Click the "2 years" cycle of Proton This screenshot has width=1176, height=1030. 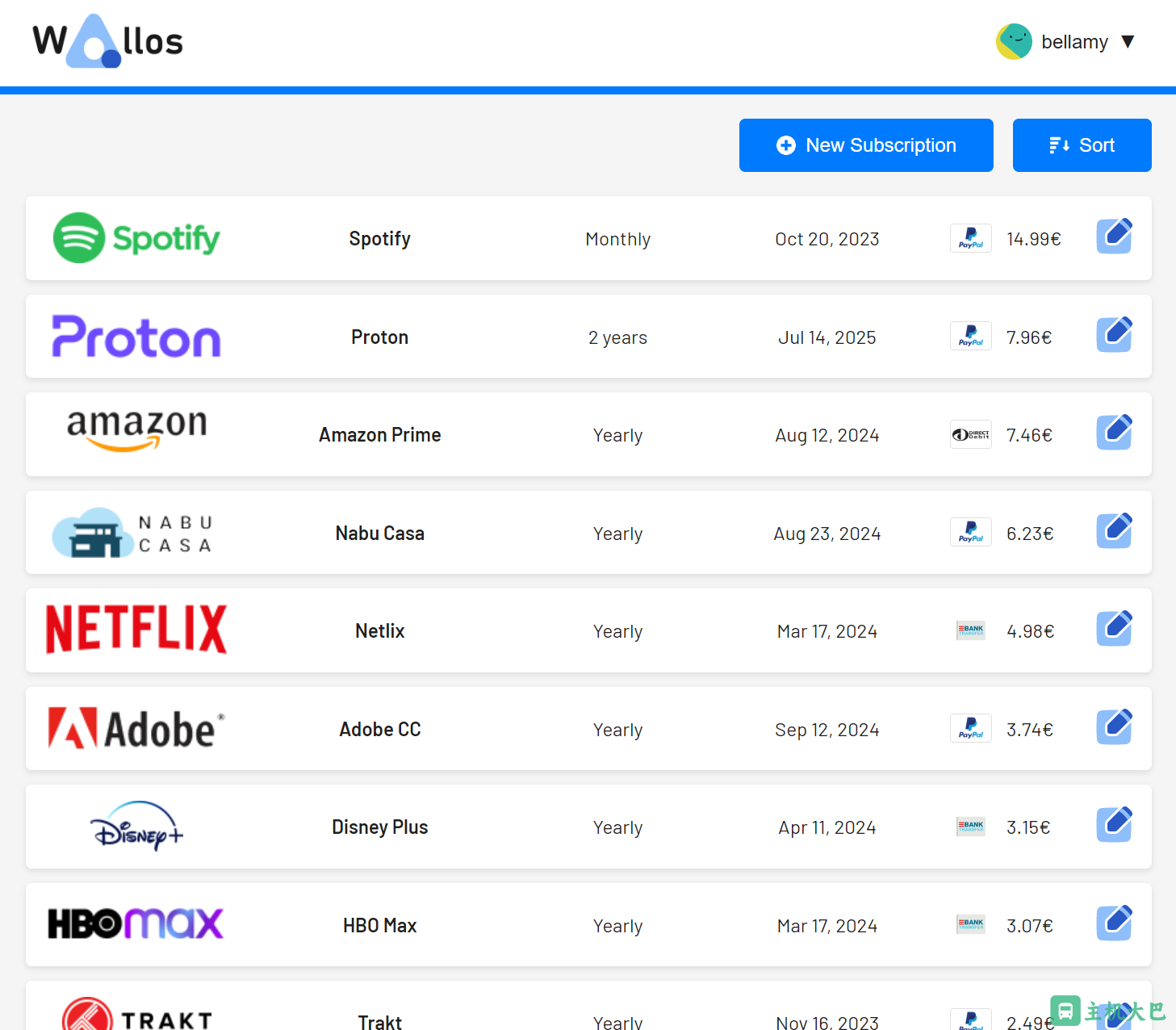click(618, 338)
